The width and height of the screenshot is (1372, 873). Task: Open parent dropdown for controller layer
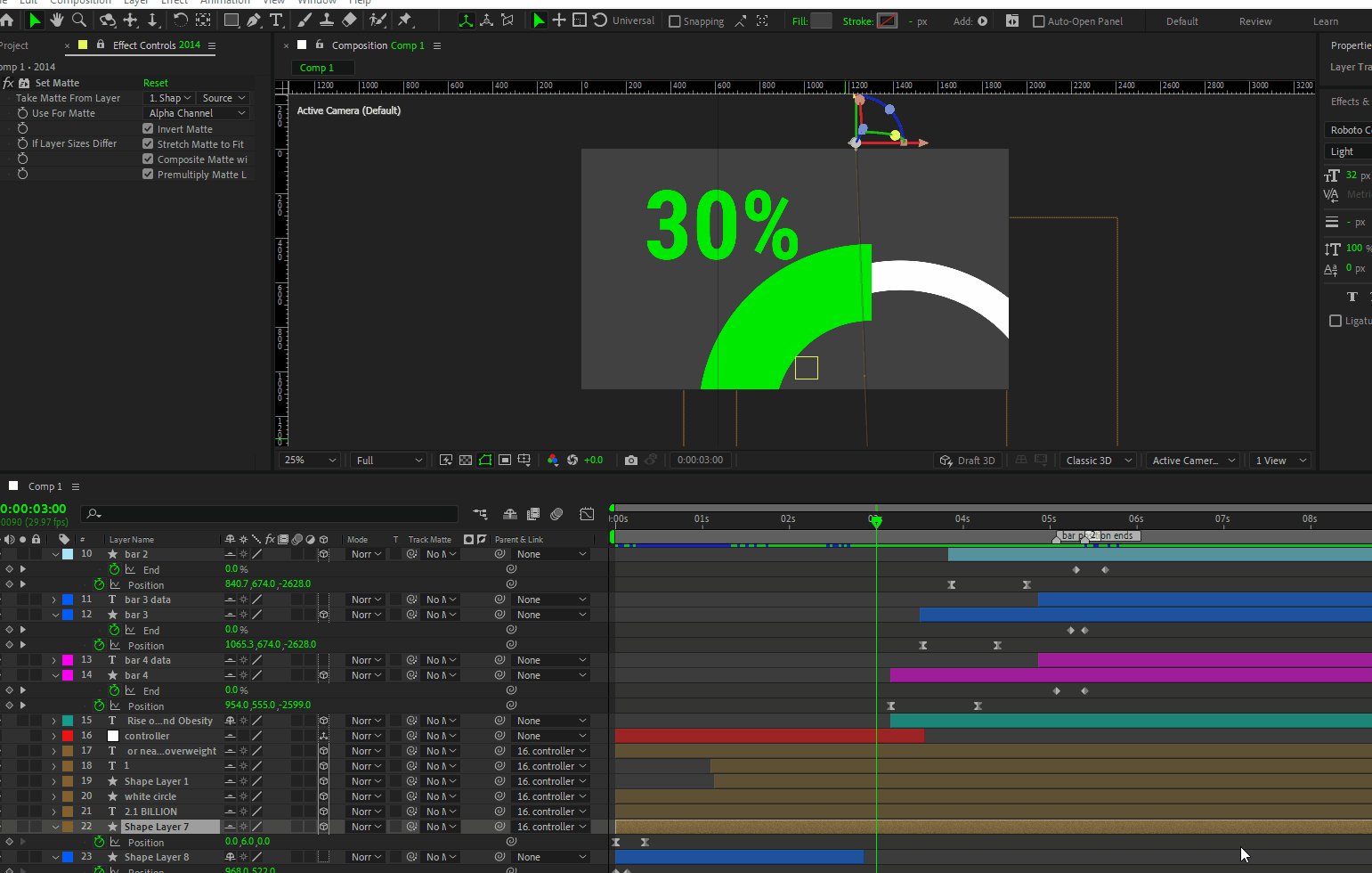pyautogui.click(x=551, y=736)
